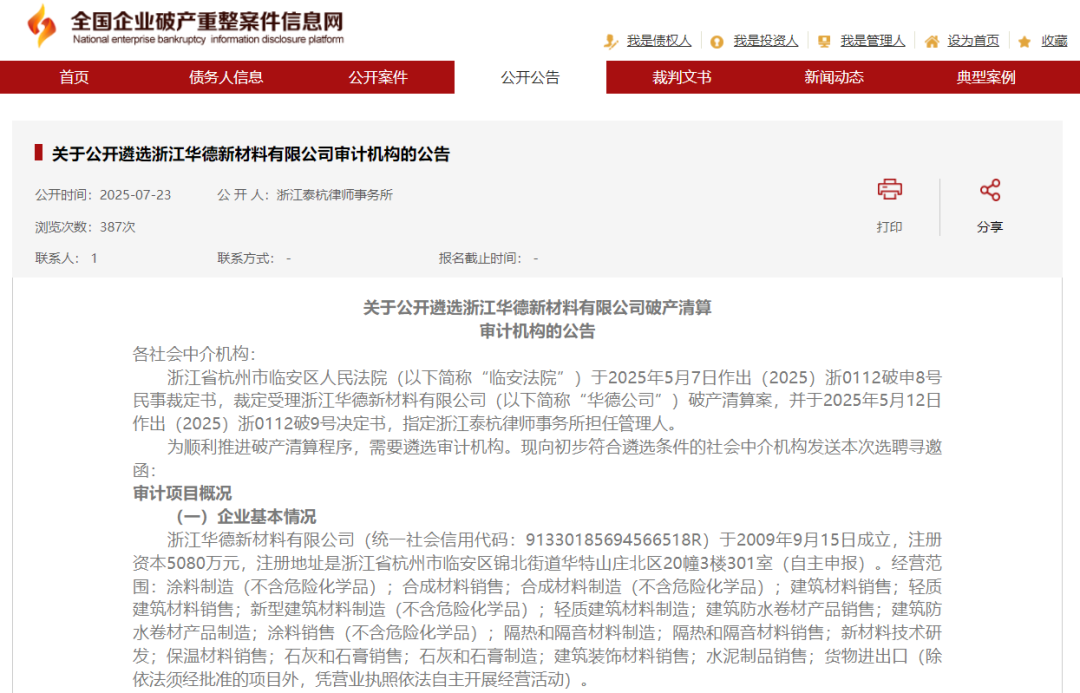Open the 典型案例 tab
Screen dimensions: 1080x693
coord(986,77)
